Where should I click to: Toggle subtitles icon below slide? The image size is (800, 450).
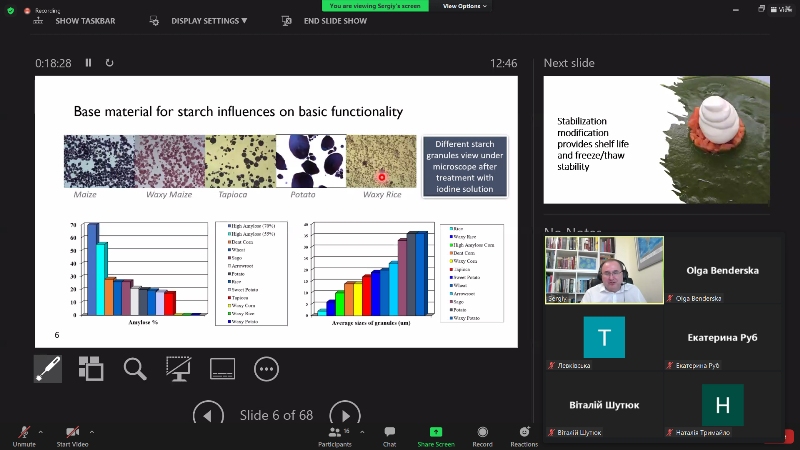pyautogui.click(x=222, y=368)
